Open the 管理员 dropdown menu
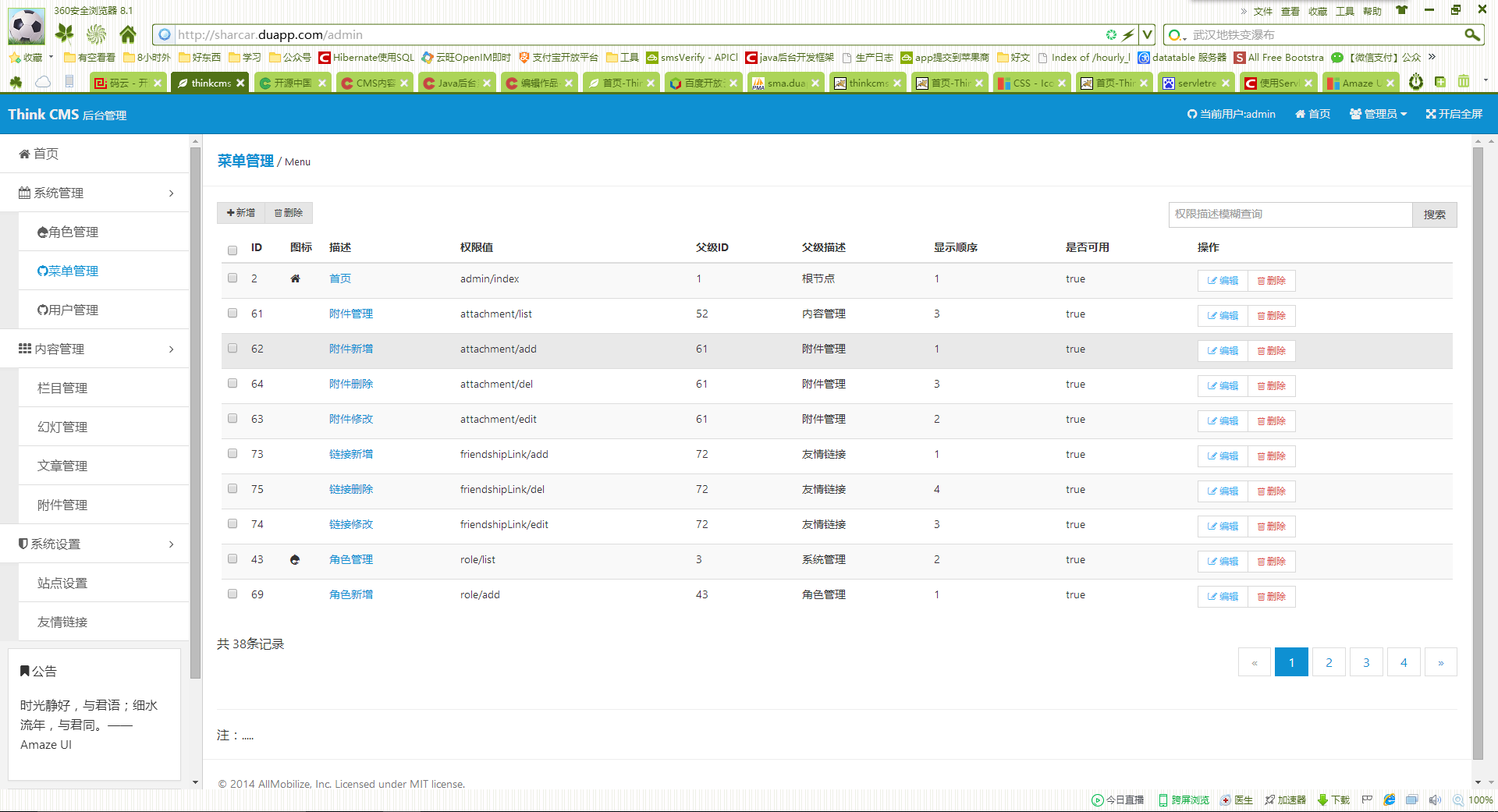The height and width of the screenshot is (812, 1498). [1379, 114]
